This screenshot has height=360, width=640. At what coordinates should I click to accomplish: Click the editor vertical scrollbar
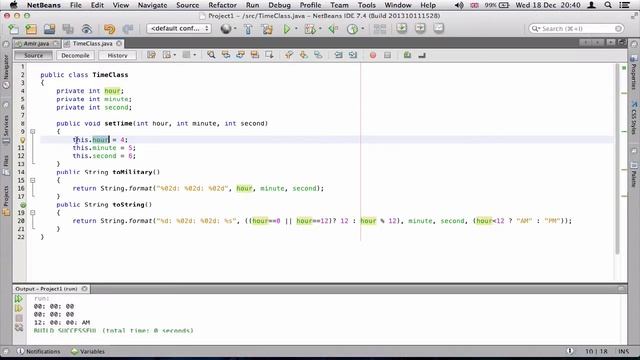coord(617,159)
